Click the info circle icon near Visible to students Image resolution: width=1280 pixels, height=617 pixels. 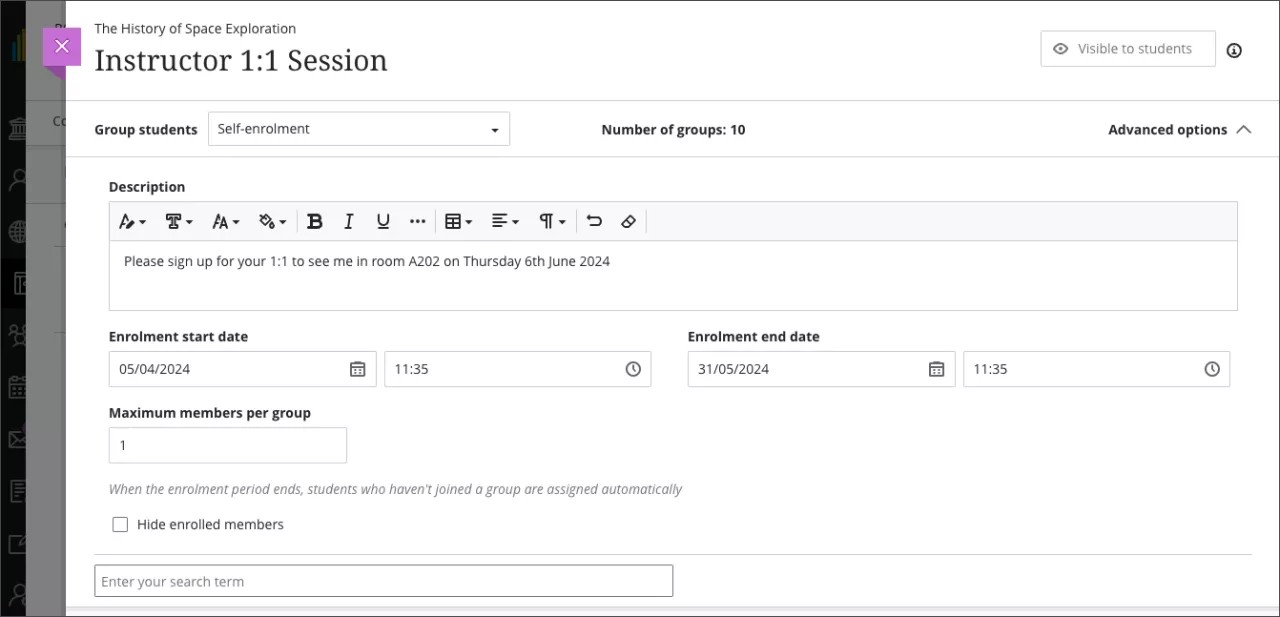pyautogui.click(x=1234, y=49)
